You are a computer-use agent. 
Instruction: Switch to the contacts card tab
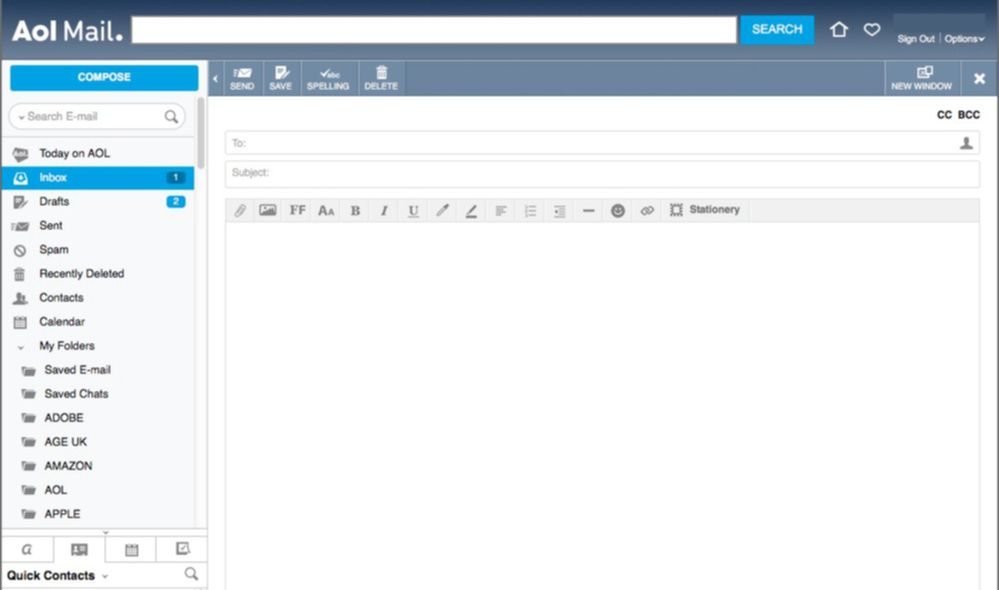point(79,549)
